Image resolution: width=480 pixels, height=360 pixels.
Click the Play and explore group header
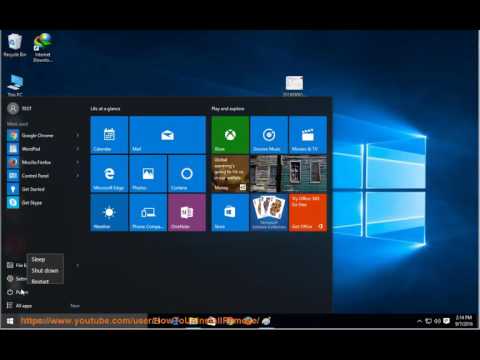click(x=228, y=109)
